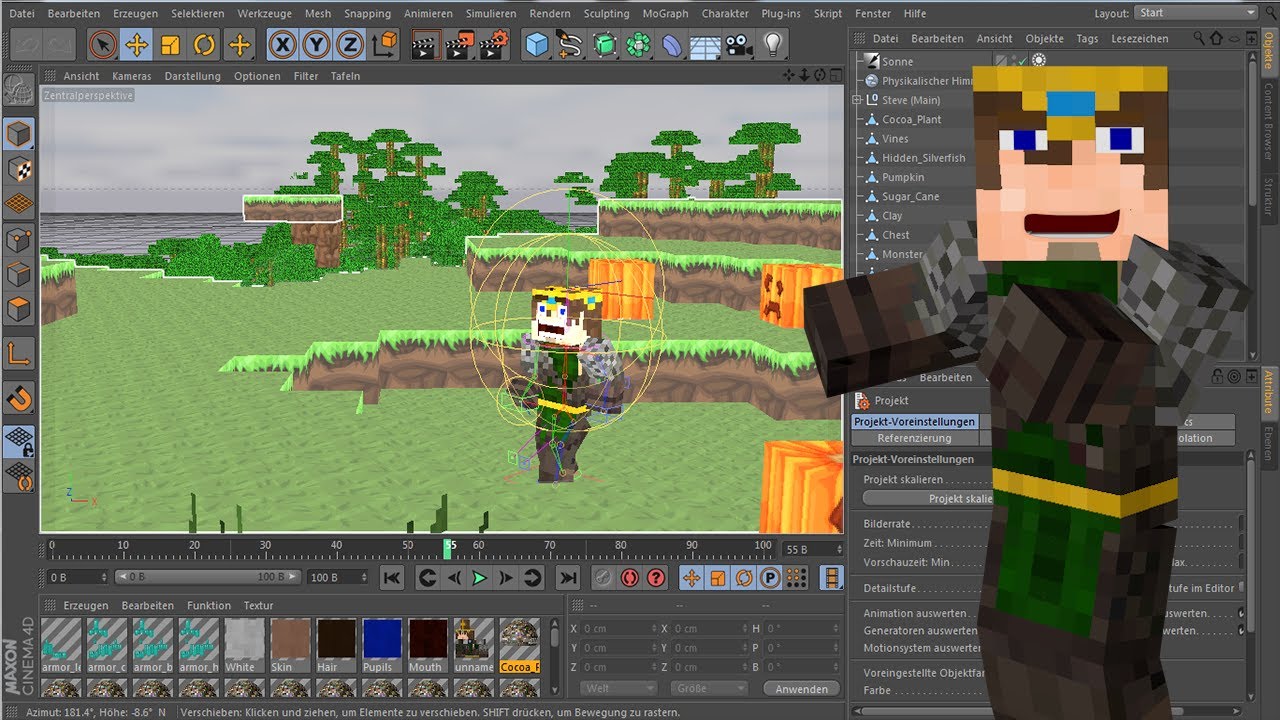Open Darstellung menu in viewport
The image size is (1280, 720).
click(193, 76)
